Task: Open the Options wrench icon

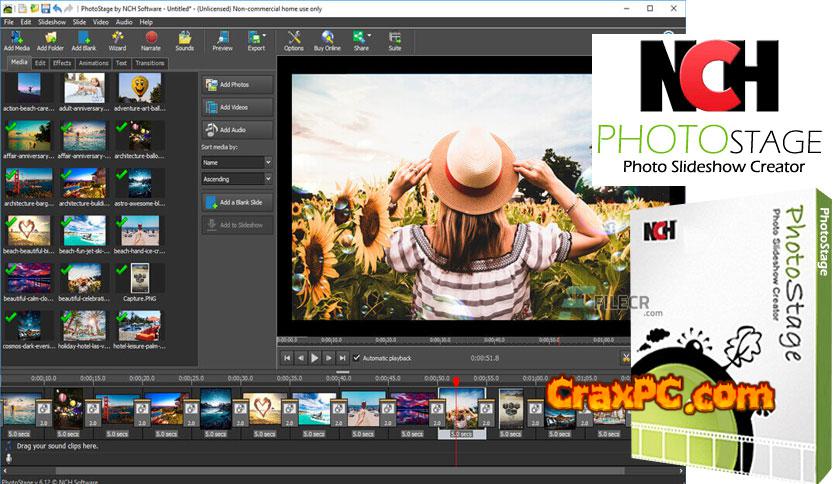Action: click(294, 38)
